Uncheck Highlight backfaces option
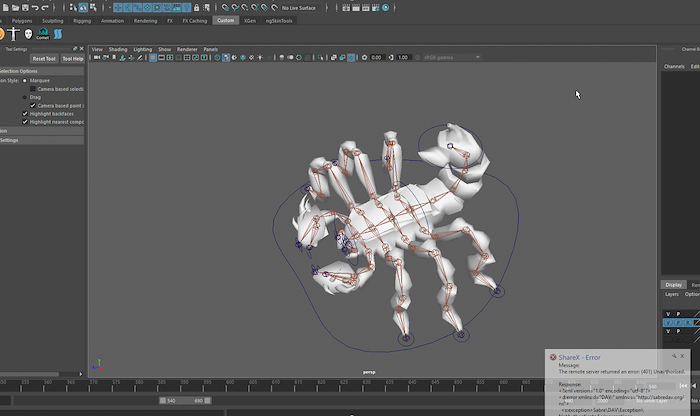 pos(25,113)
